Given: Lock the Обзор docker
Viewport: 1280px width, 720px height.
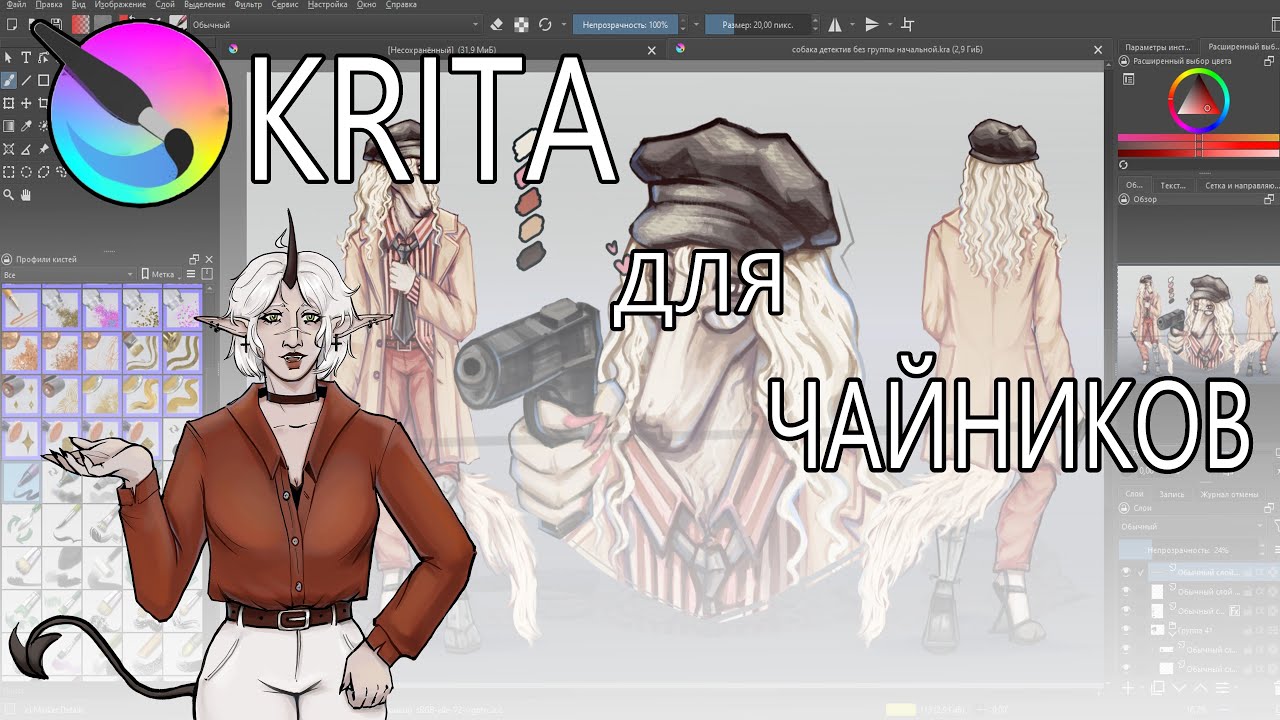Looking at the screenshot, I should (1124, 199).
